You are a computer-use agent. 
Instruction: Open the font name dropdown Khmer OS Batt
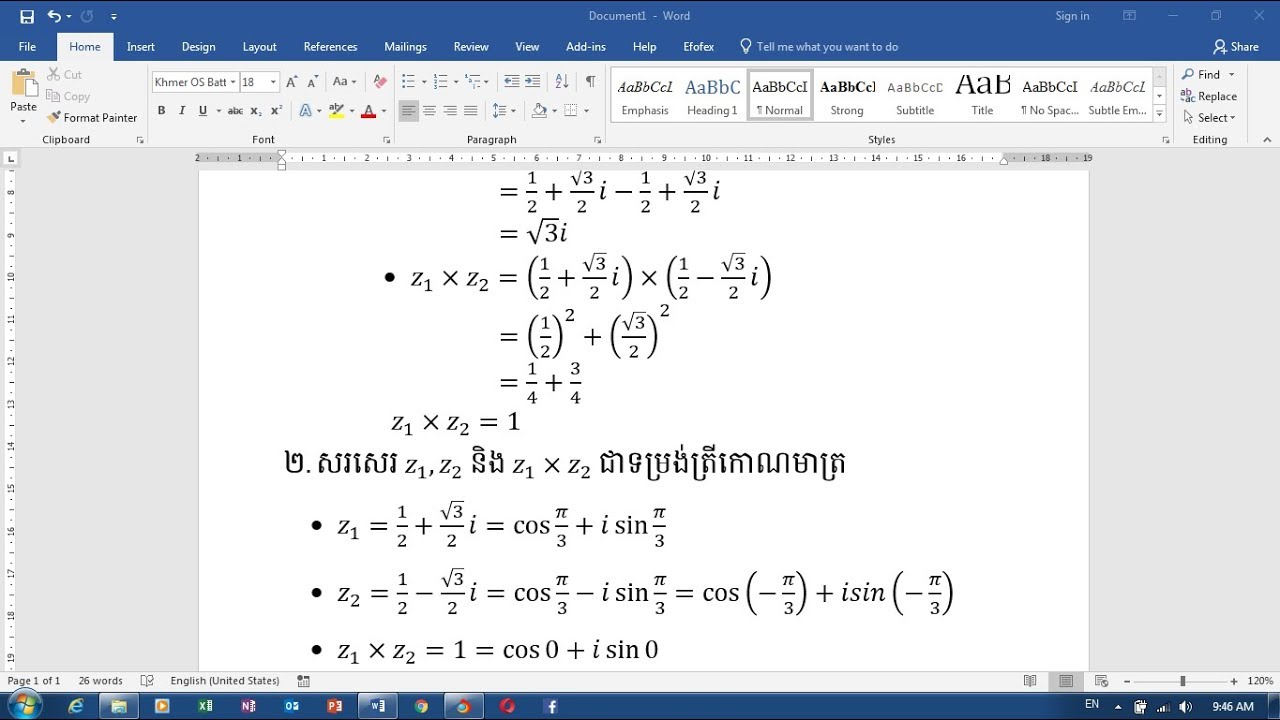tap(233, 82)
